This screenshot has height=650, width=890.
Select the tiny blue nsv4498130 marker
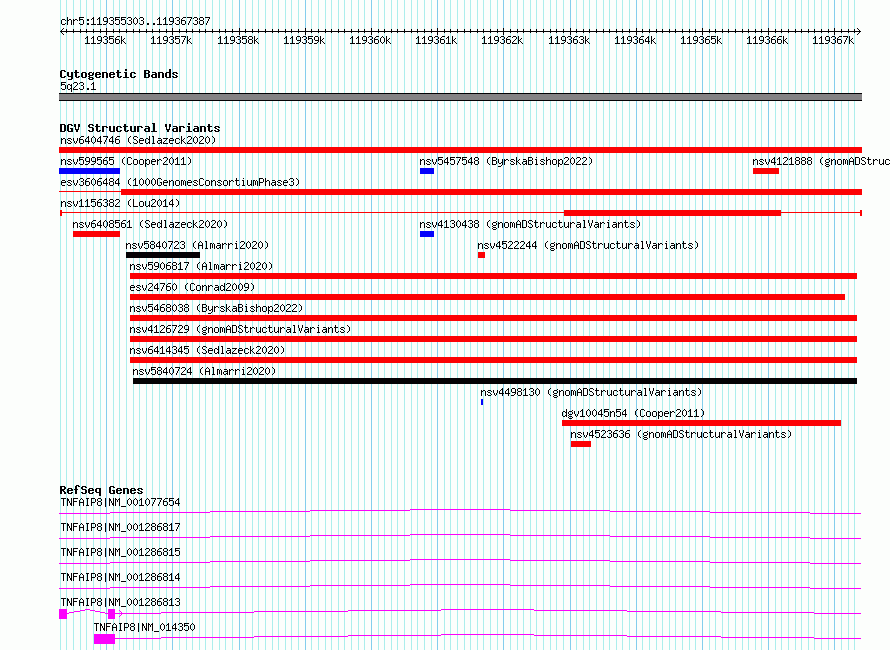(482, 402)
